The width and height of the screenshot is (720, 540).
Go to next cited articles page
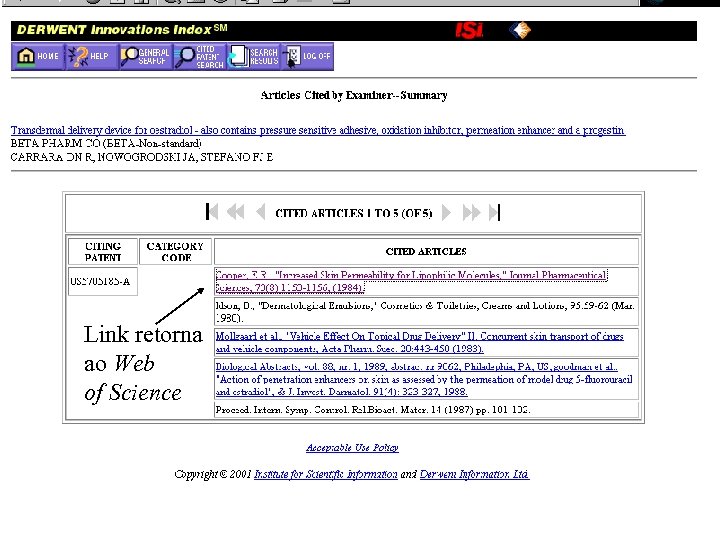(446, 213)
